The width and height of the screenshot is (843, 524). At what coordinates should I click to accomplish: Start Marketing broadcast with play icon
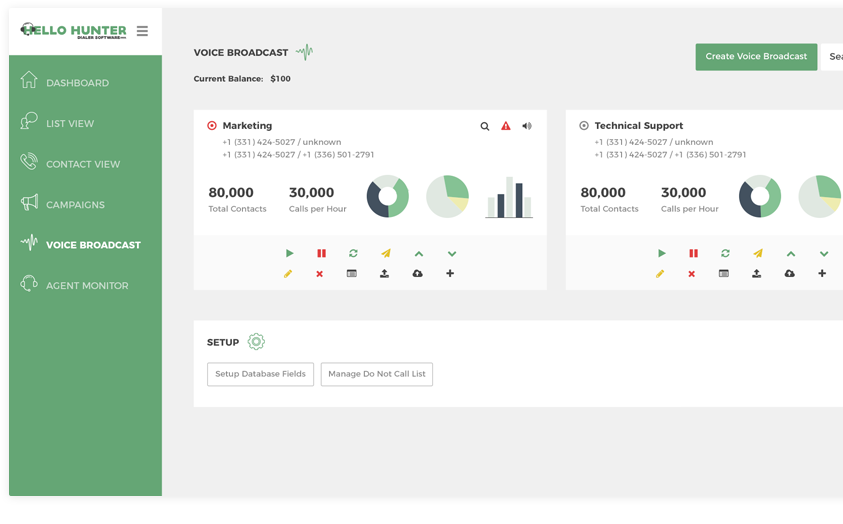(289, 253)
